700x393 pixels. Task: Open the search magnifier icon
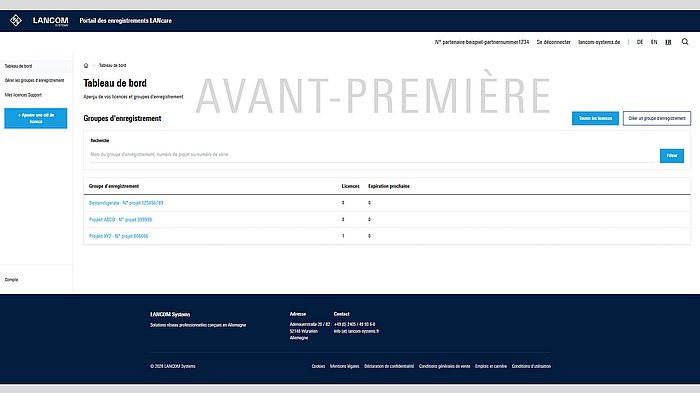click(685, 42)
